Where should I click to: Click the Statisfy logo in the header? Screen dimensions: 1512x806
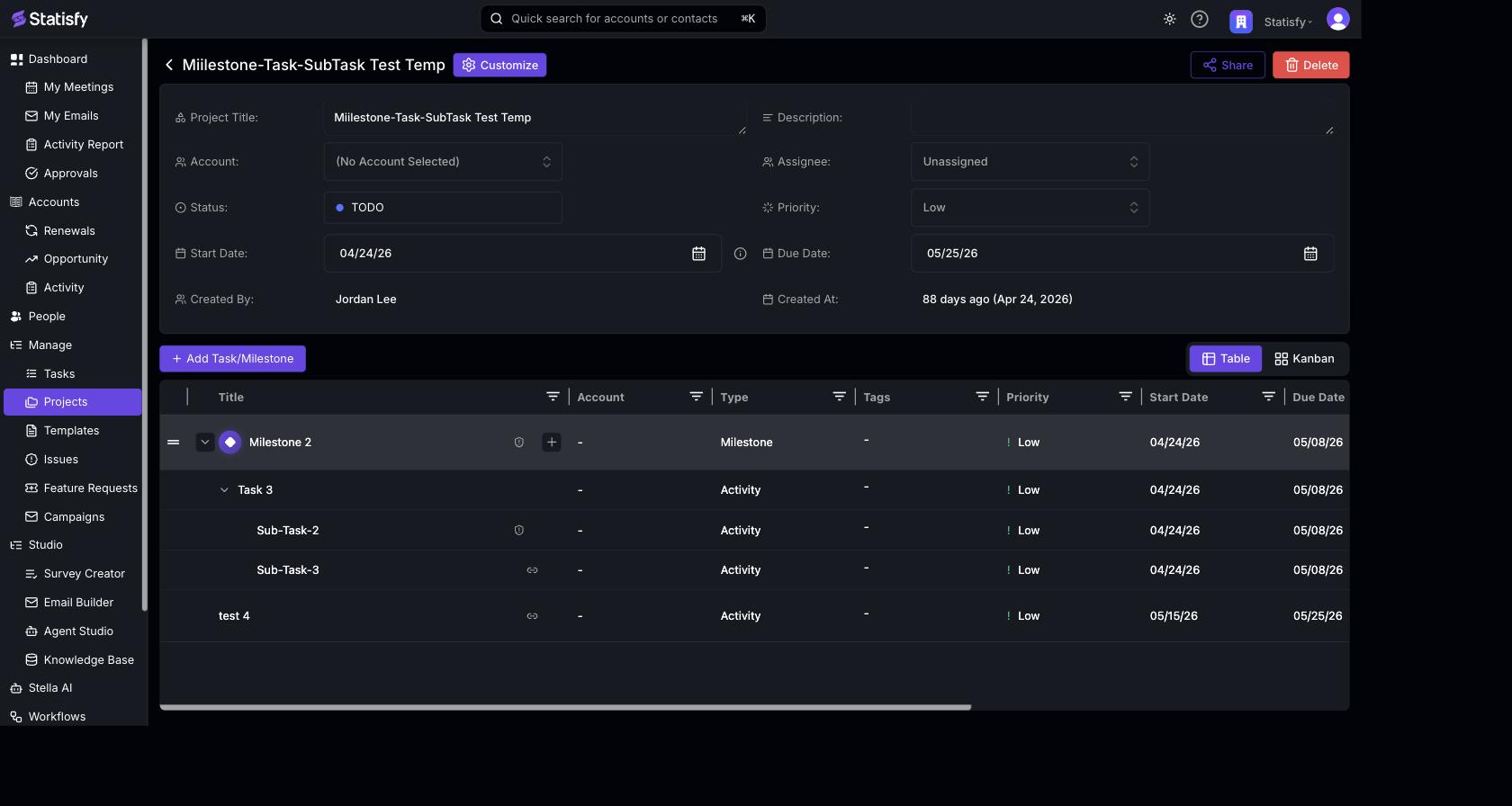pos(49,19)
